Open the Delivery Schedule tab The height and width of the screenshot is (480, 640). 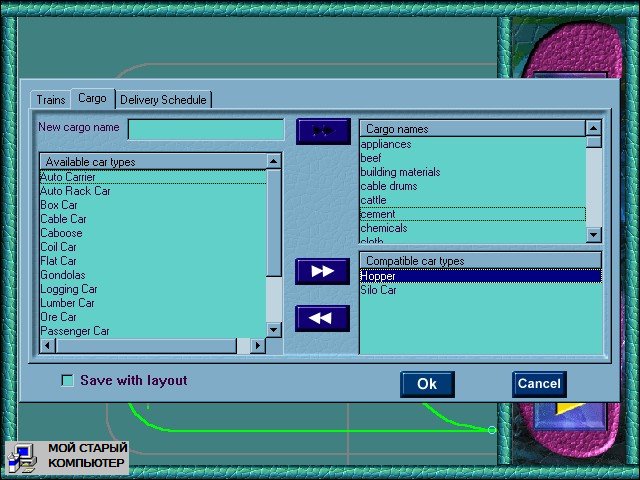click(163, 100)
